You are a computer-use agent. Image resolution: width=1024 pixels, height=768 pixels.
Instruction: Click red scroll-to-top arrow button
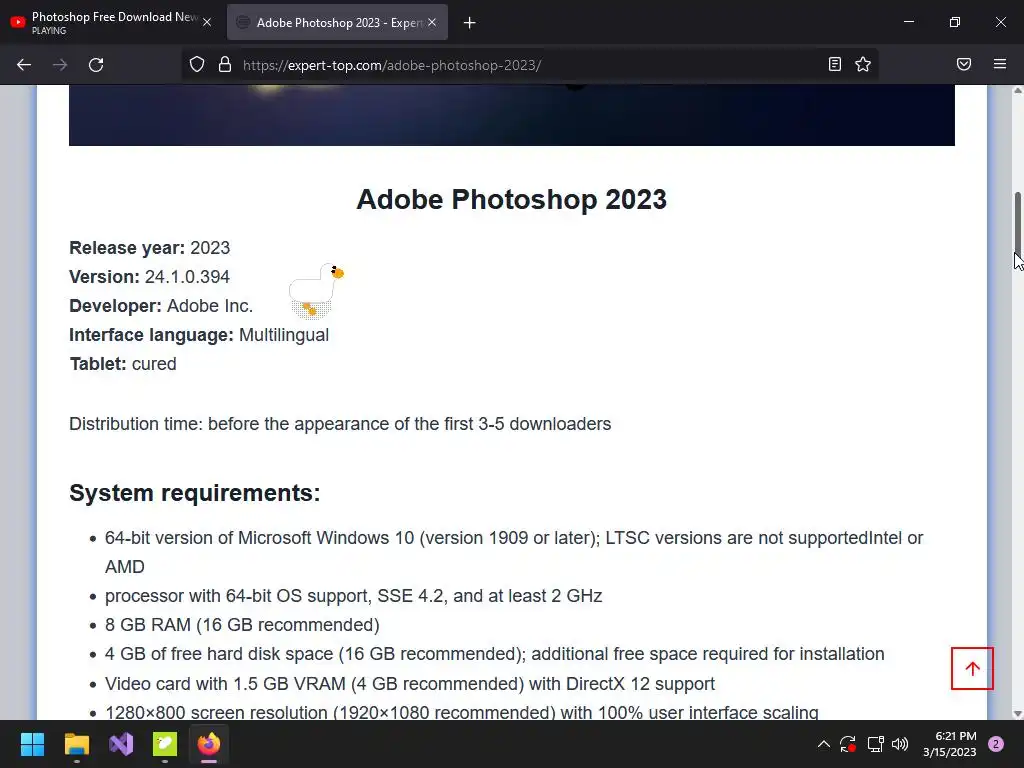pyautogui.click(x=972, y=668)
